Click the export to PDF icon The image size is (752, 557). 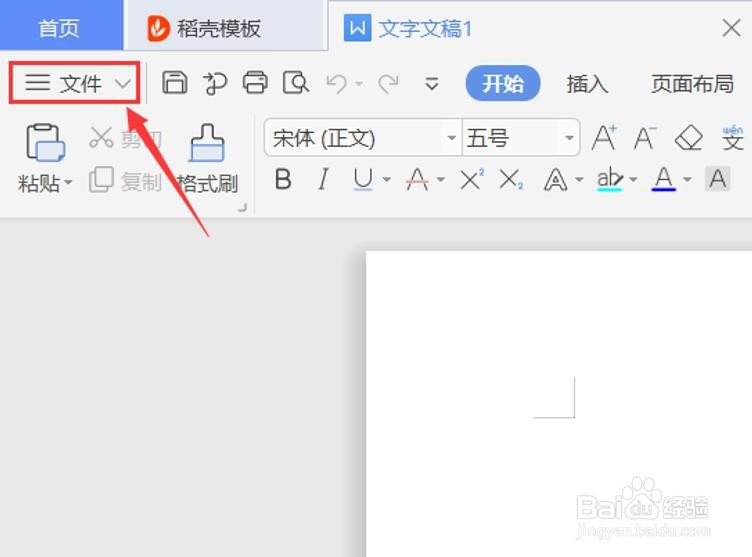215,83
